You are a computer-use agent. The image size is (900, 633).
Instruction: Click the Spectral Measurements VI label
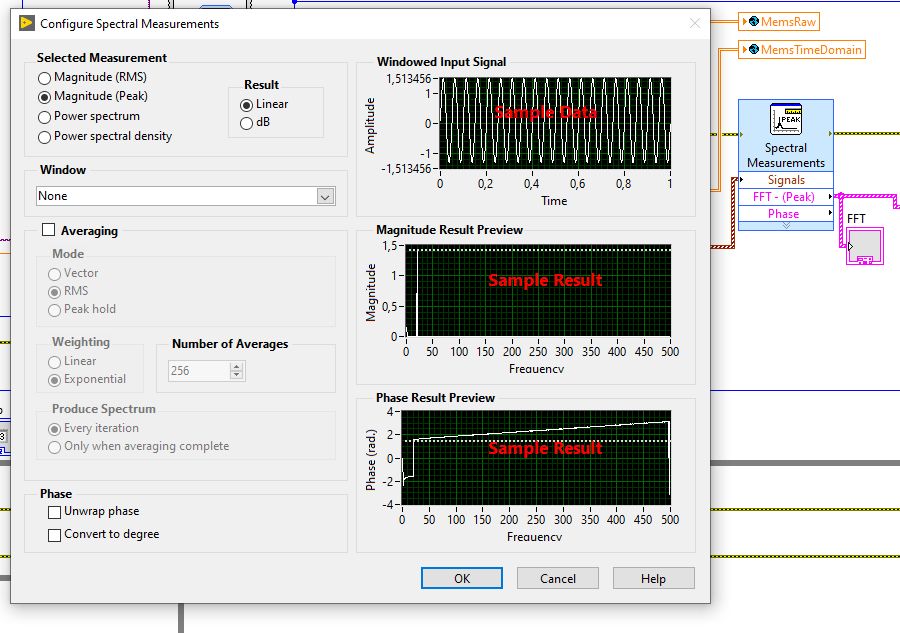click(x=786, y=156)
